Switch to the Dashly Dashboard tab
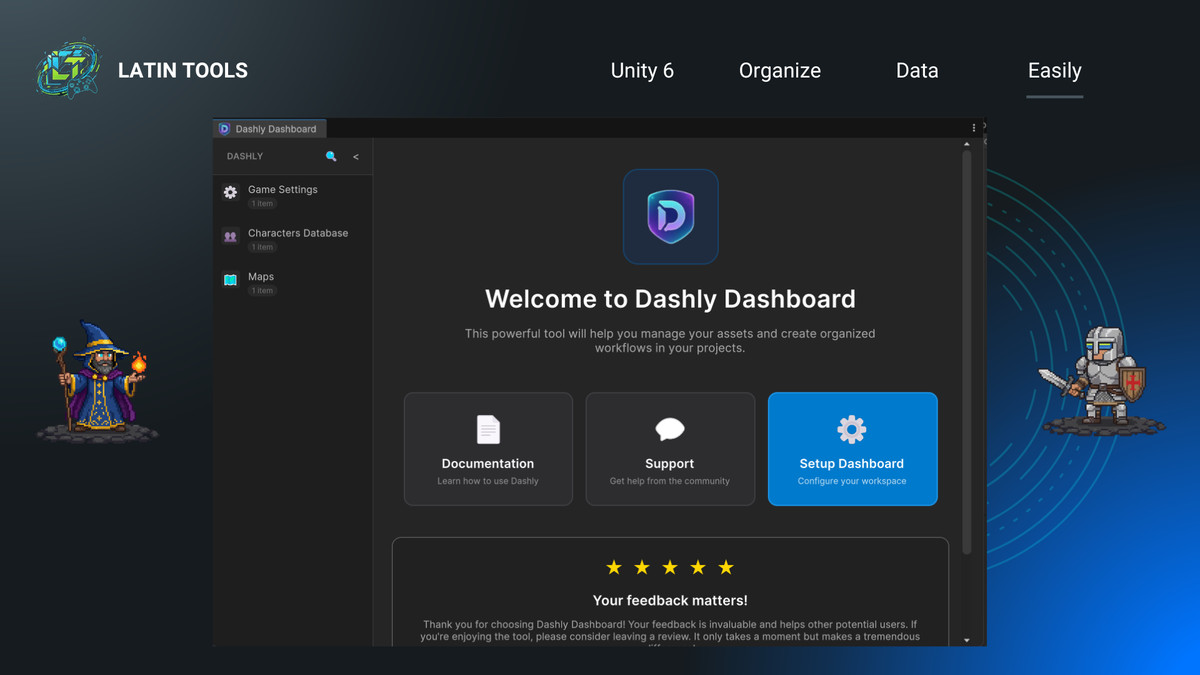 (270, 128)
